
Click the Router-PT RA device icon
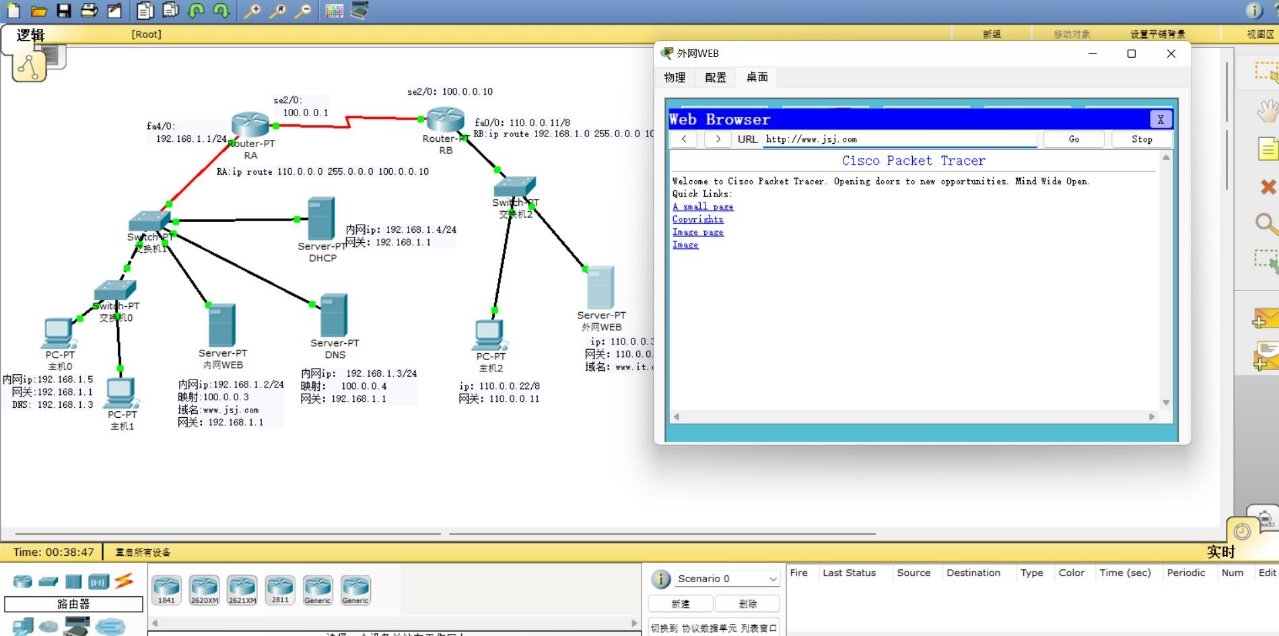coord(251,126)
